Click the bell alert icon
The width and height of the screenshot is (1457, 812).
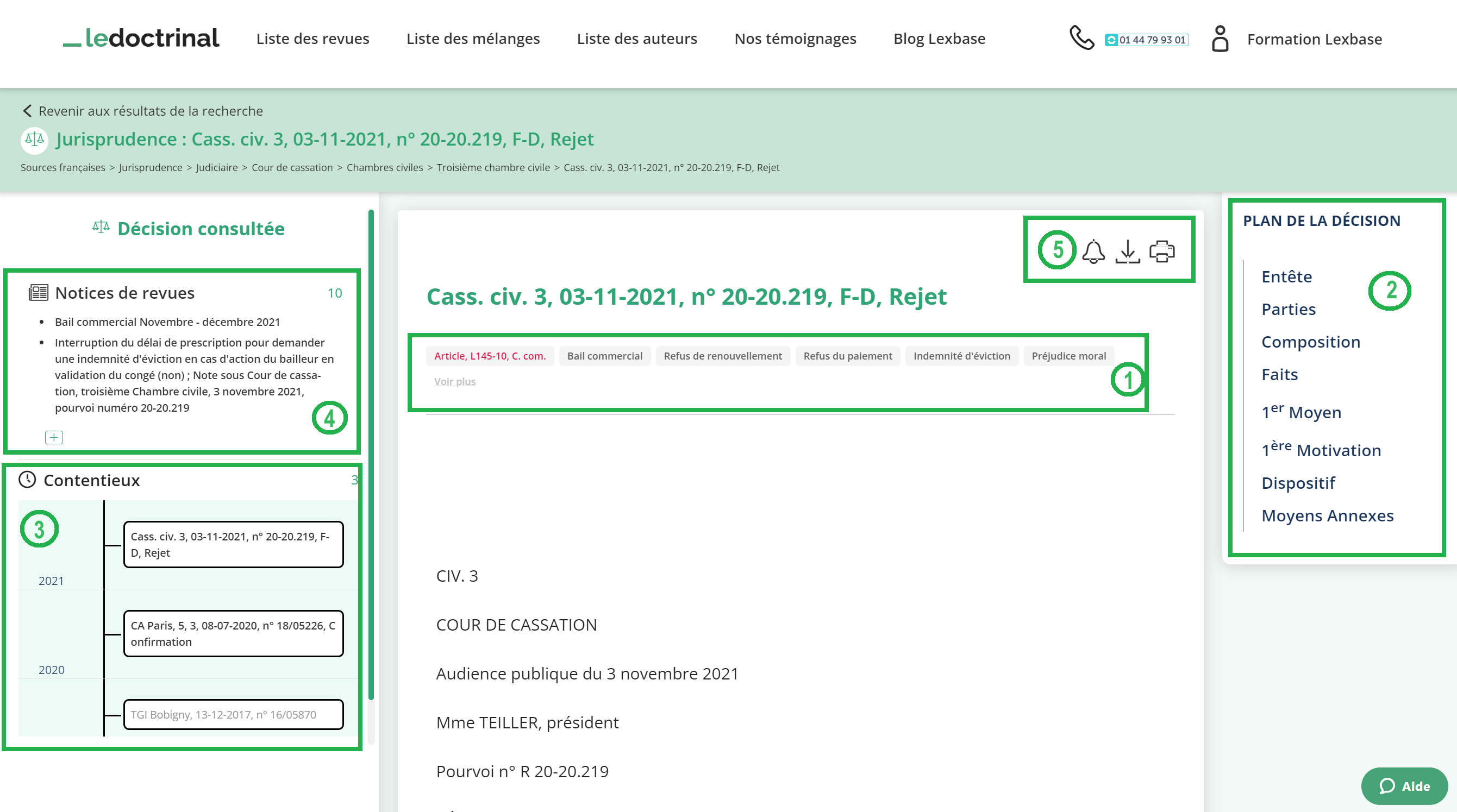click(x=1093, y=251)
